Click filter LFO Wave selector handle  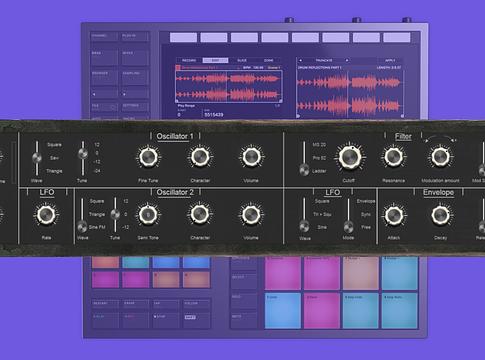(304, 226)
